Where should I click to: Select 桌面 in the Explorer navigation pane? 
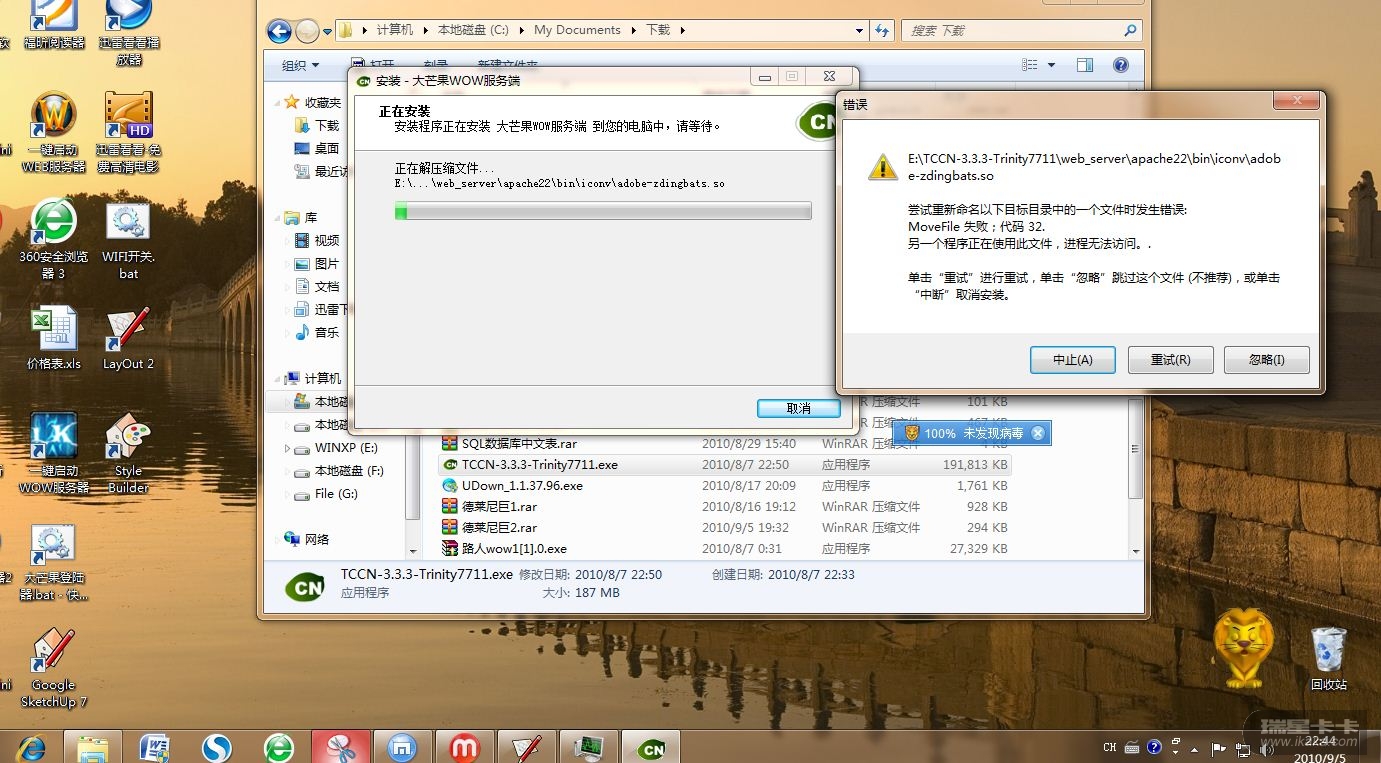[317, 148]
